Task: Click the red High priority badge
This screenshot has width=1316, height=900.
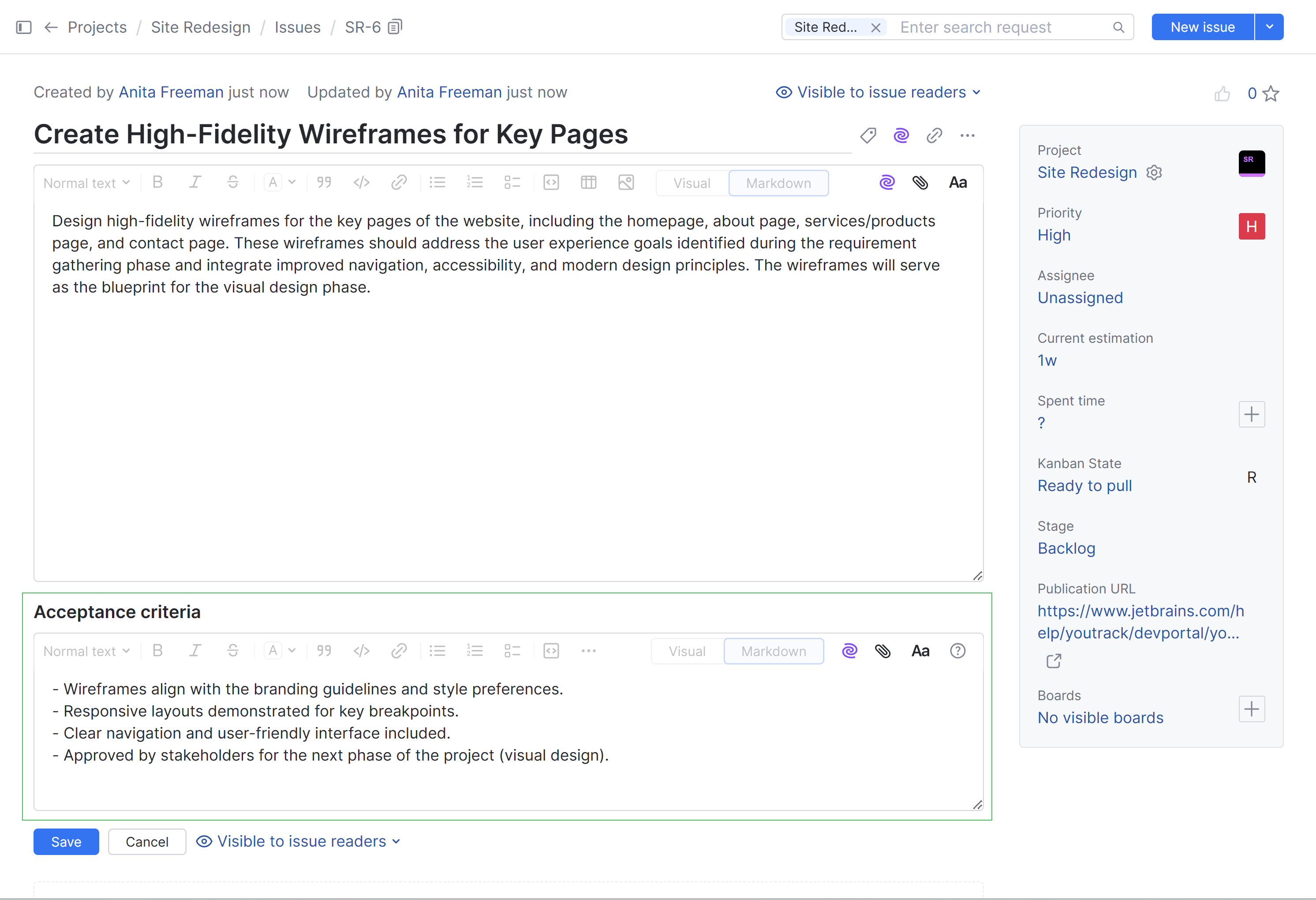Action: tap(1252, 227)
